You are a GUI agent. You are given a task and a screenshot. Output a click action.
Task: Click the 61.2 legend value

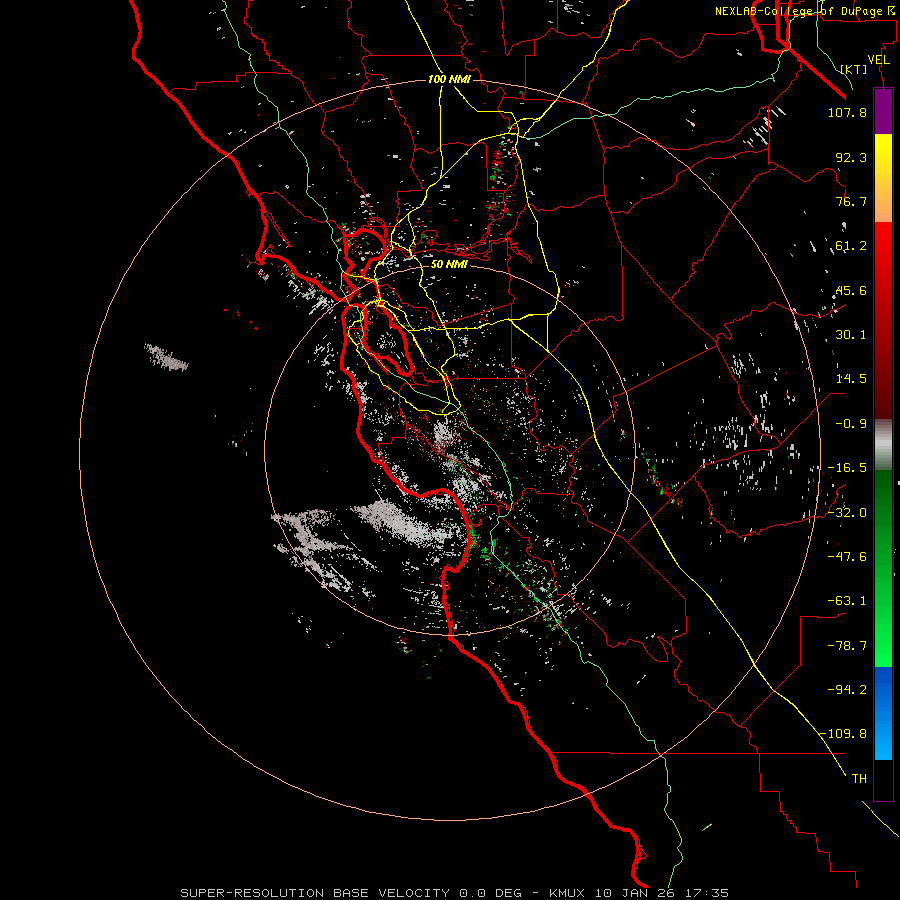pos(851,246)
